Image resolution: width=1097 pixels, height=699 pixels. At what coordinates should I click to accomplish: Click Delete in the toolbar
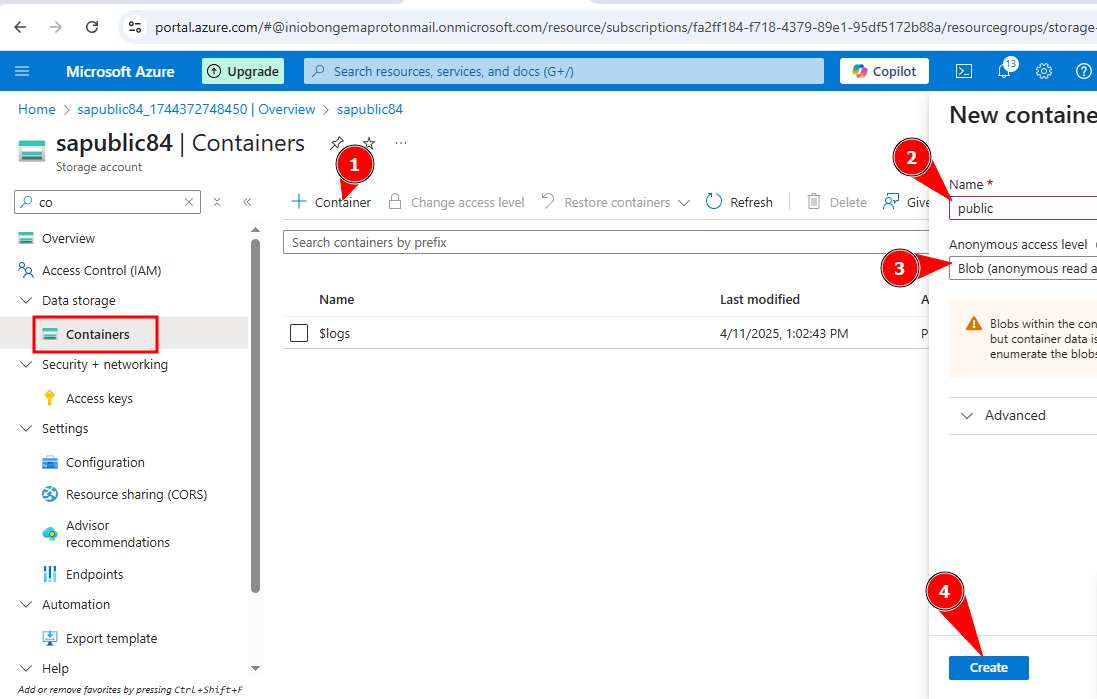[837, 202]
